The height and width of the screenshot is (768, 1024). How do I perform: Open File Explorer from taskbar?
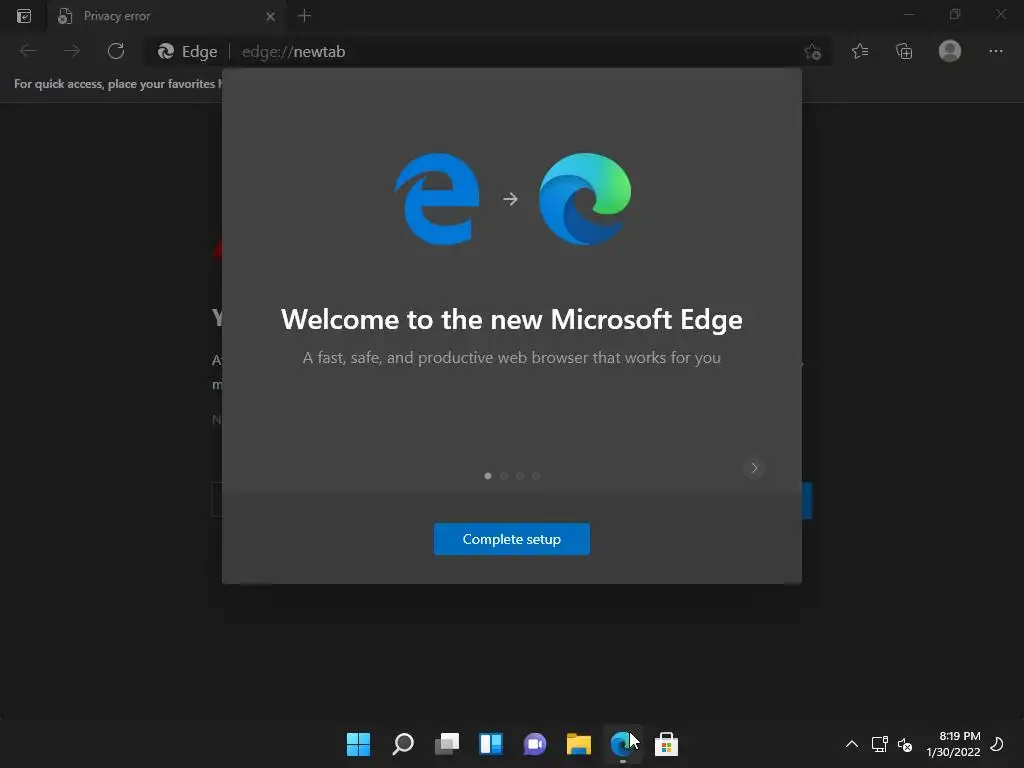[x=579, y=744]
